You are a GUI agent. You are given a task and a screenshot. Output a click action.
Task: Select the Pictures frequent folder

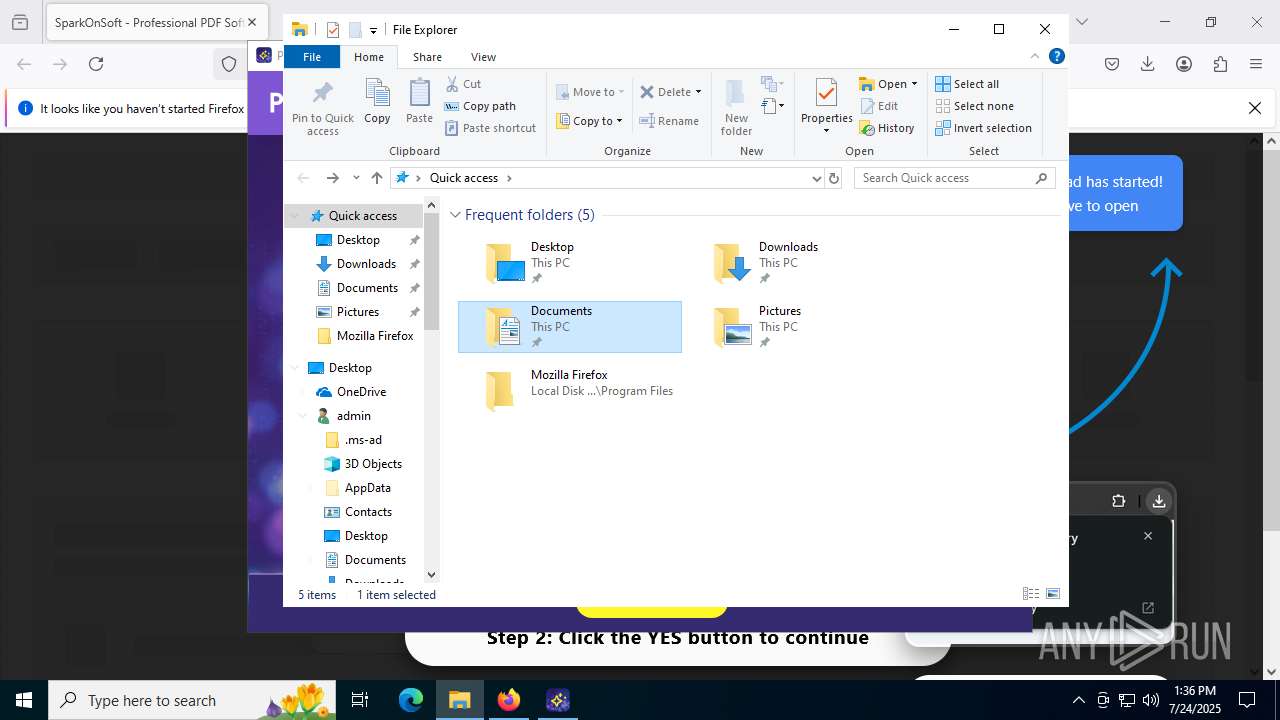click(x=798, y=327)
